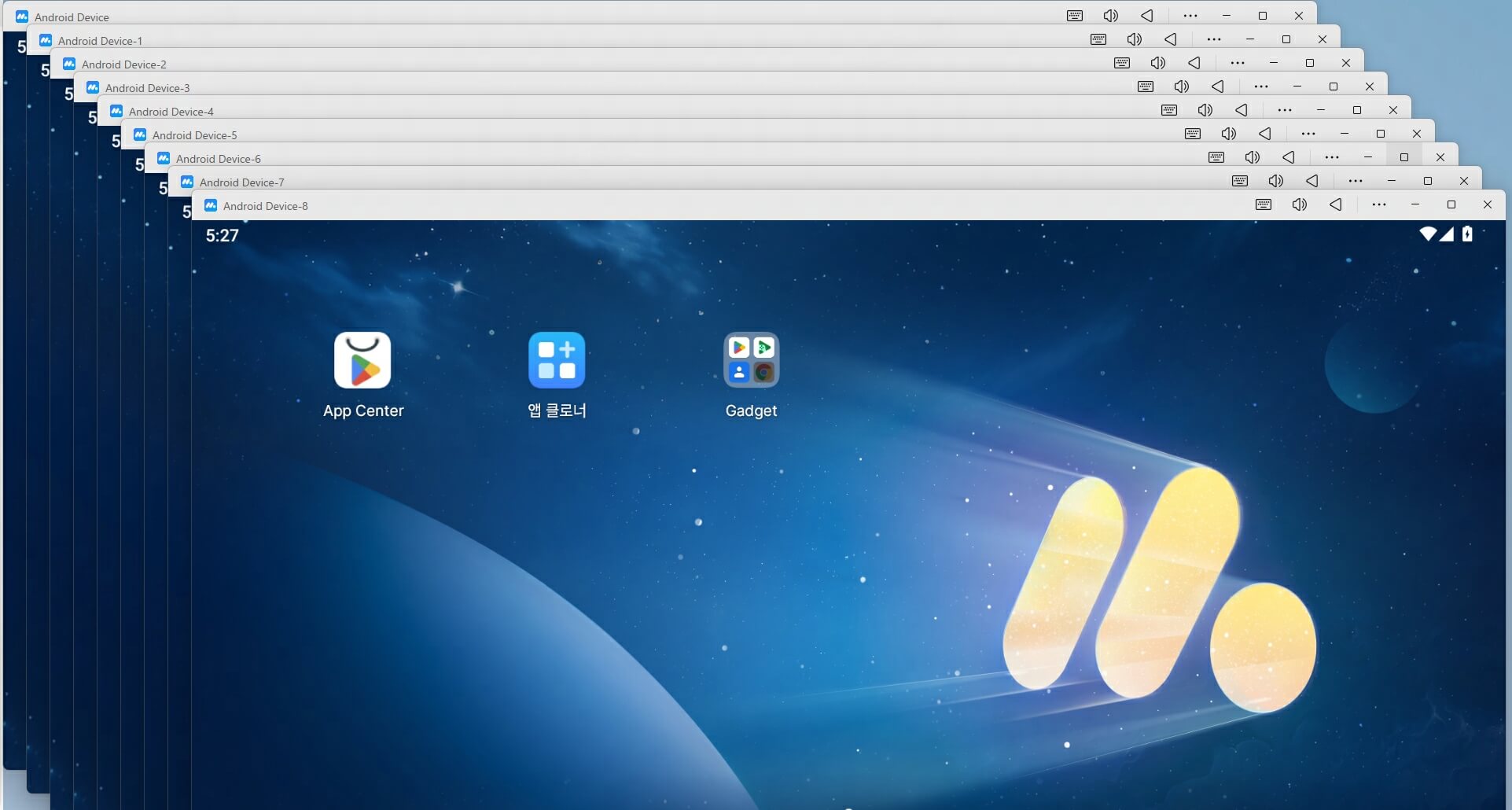Click volume icon in Android Device-8 window
This screenshot has height=810, width=1512.
coord(1300,204)
